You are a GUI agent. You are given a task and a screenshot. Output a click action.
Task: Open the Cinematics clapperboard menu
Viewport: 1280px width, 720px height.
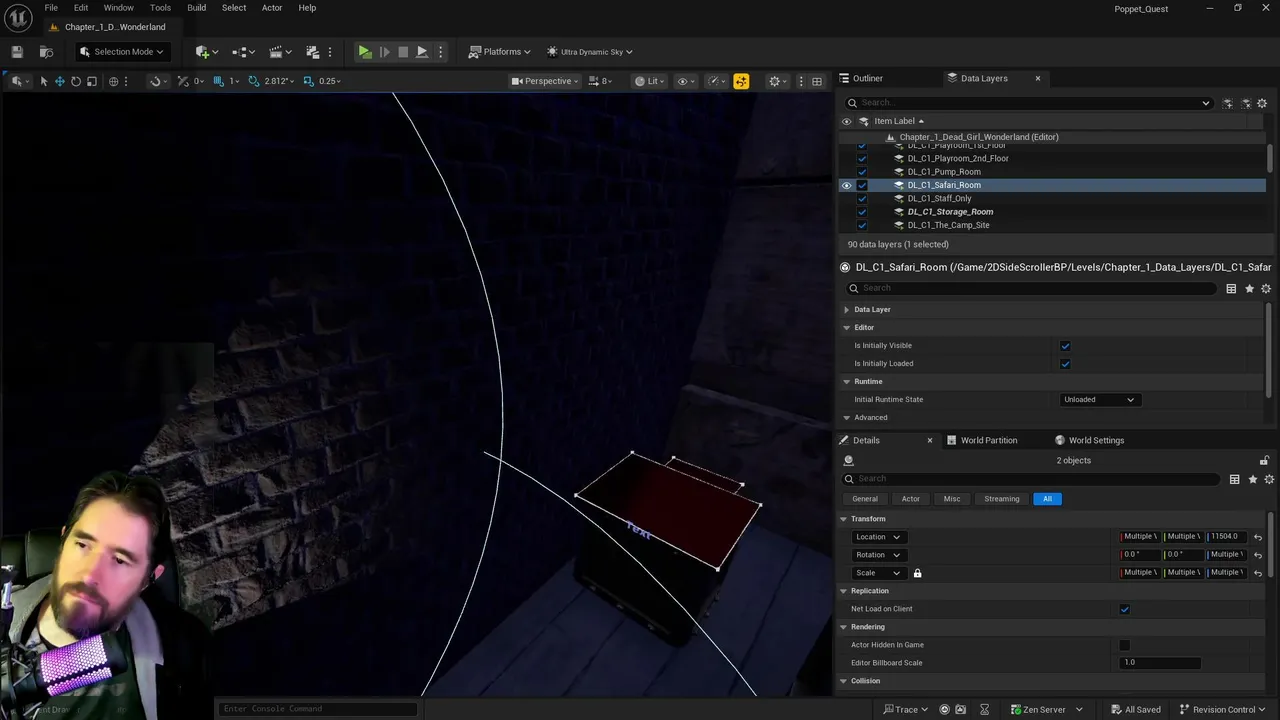tap(280, 52)
